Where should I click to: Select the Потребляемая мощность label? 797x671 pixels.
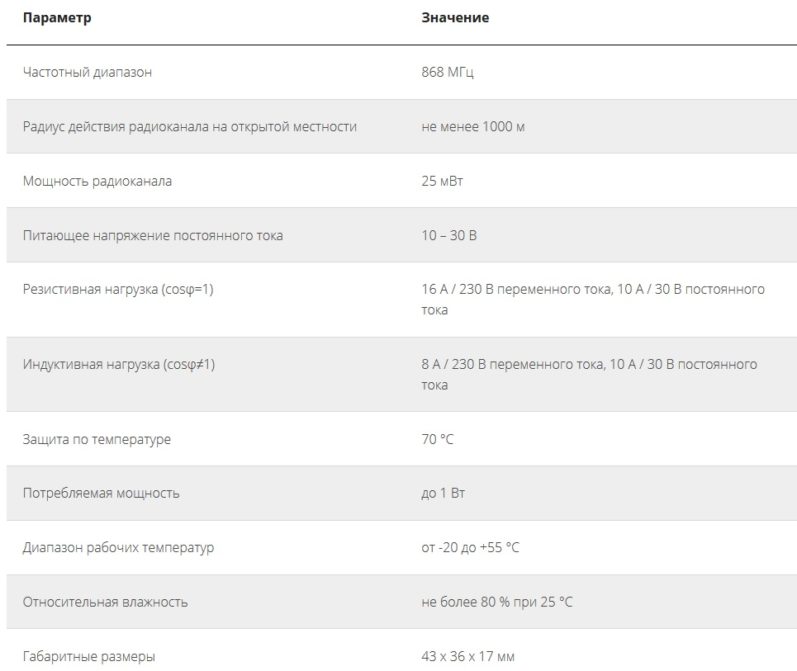click(101, 494)
